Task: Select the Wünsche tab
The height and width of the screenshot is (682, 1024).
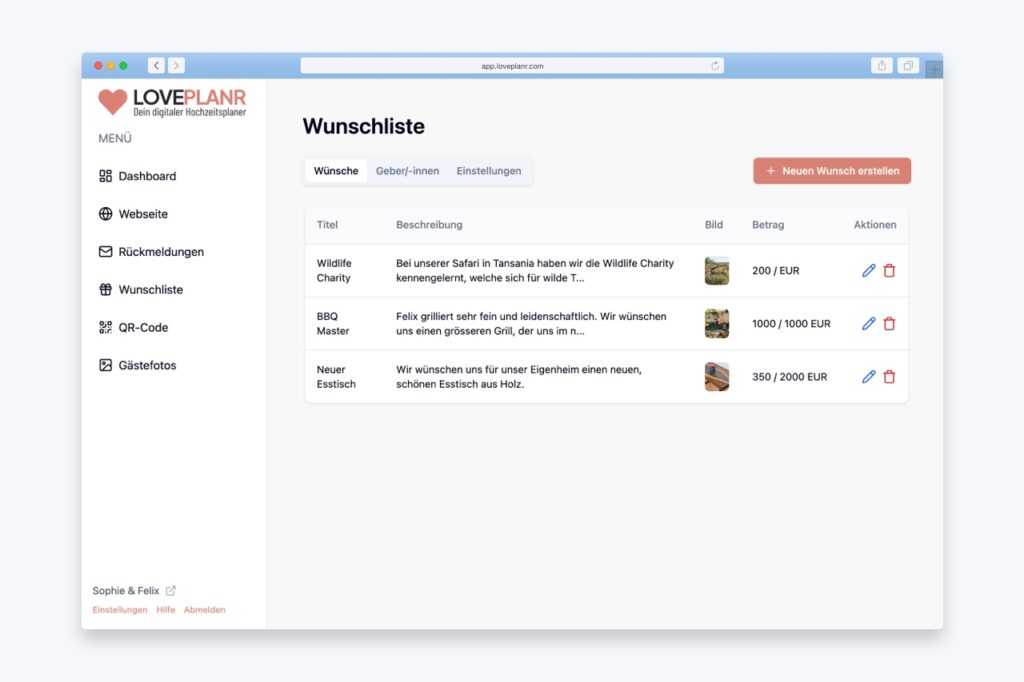Action: (x=336, y=171)
